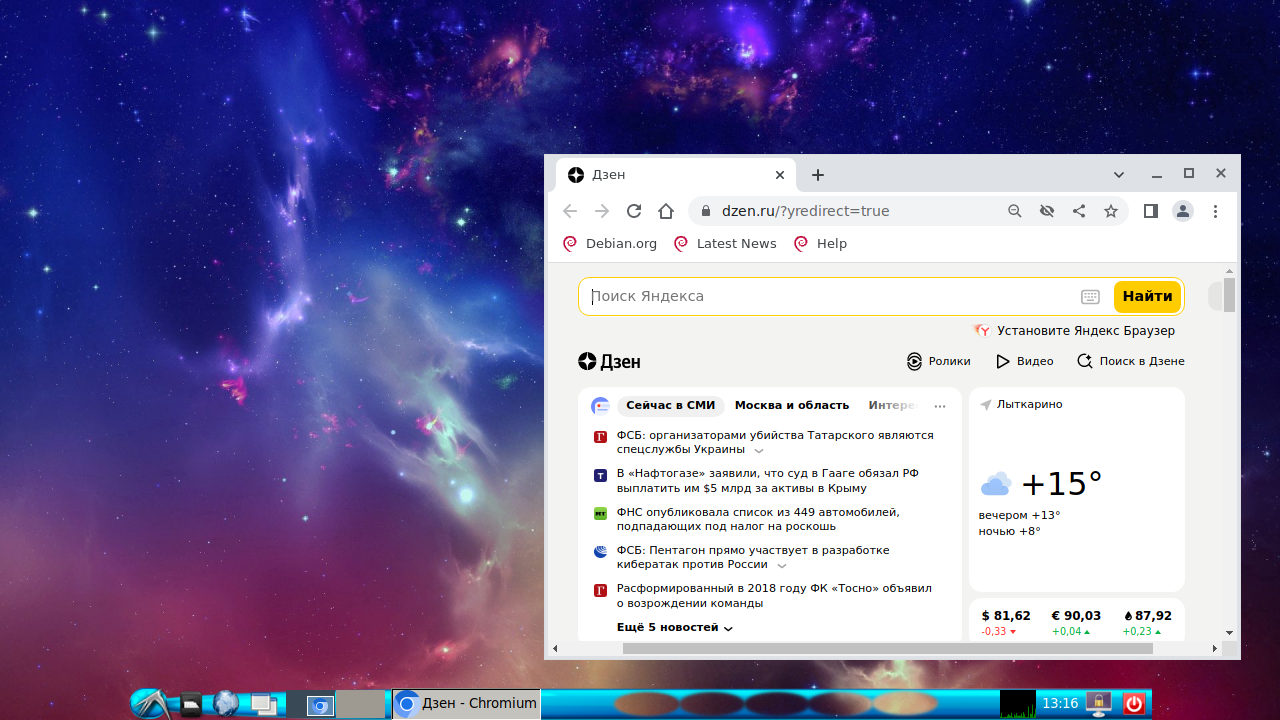Open Chromium three-dot menu

1216,211
